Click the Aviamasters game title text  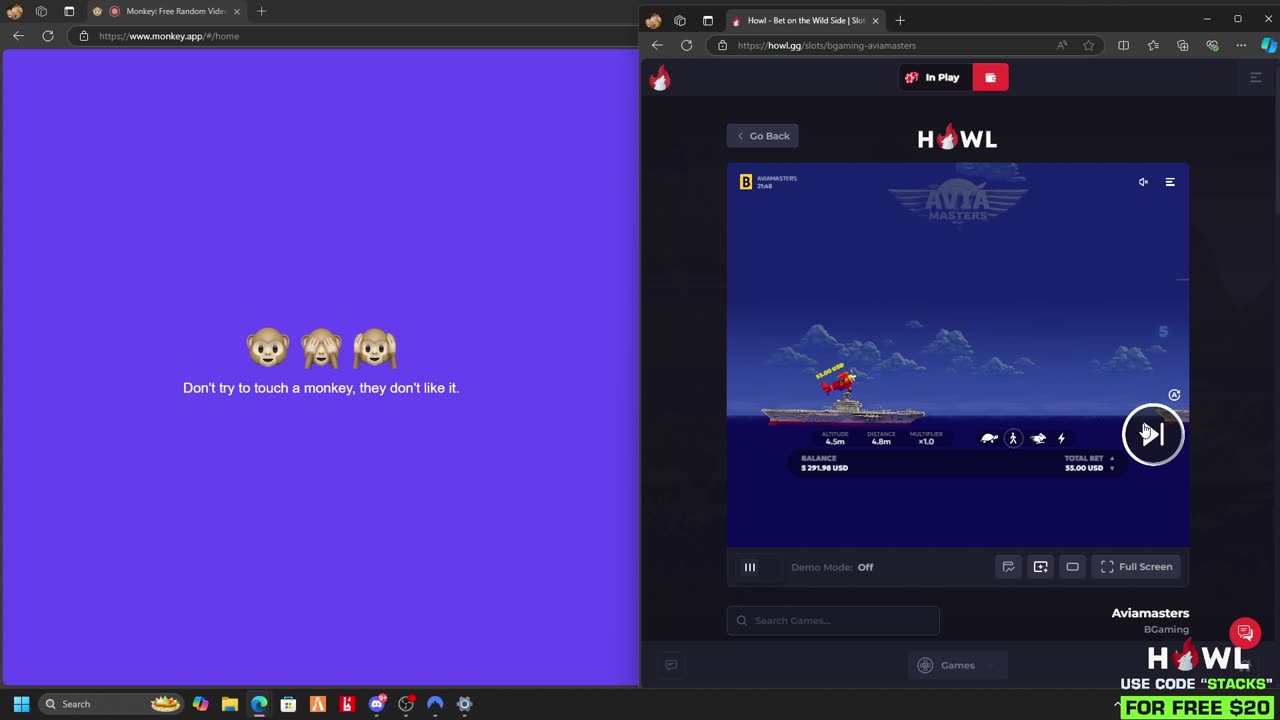[1150, 613]
